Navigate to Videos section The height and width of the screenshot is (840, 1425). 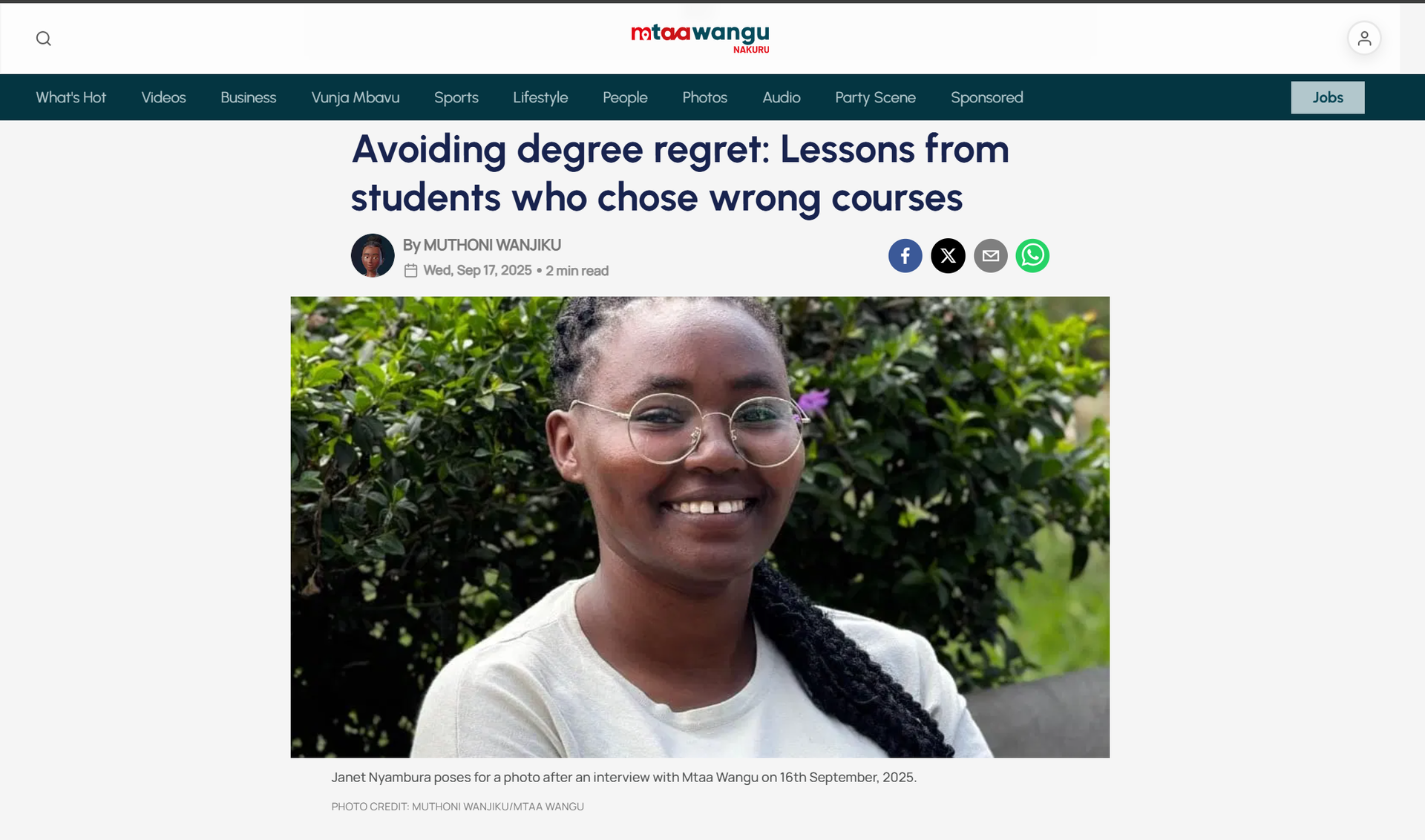click(163, 97)
